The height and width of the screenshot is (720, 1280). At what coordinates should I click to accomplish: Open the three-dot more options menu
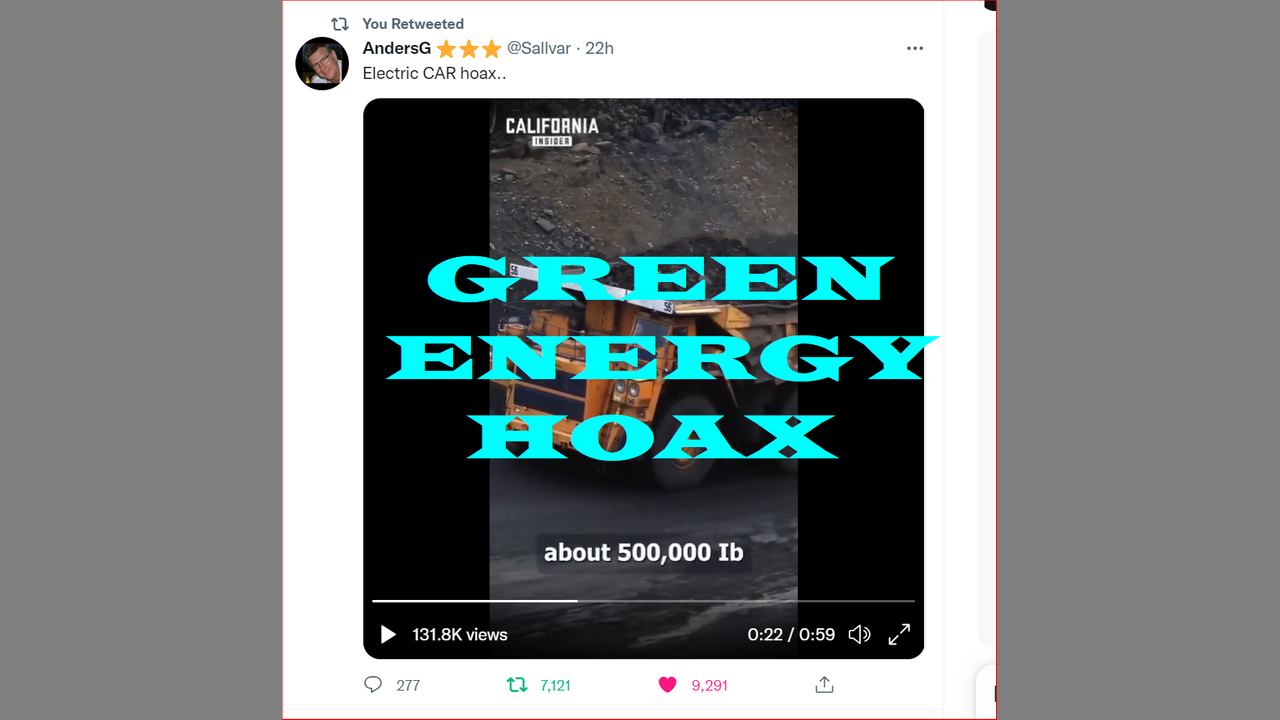915,48
